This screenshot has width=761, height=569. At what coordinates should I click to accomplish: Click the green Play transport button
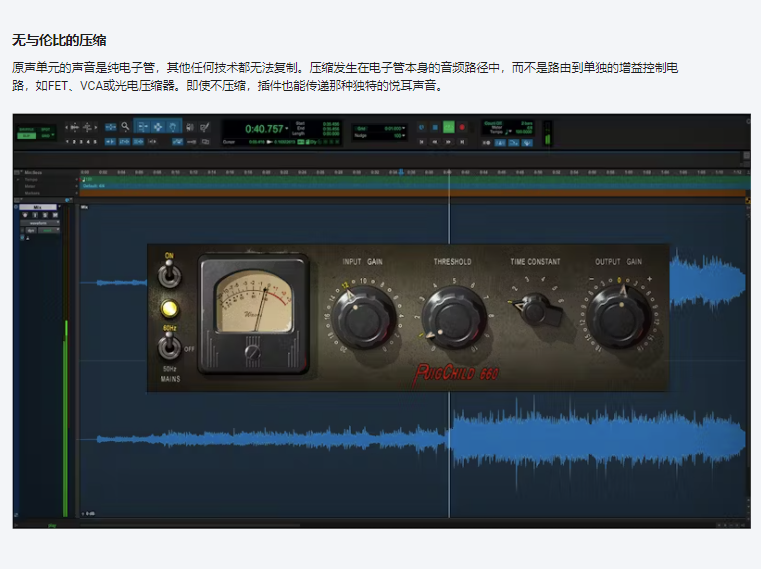[449, 127]
